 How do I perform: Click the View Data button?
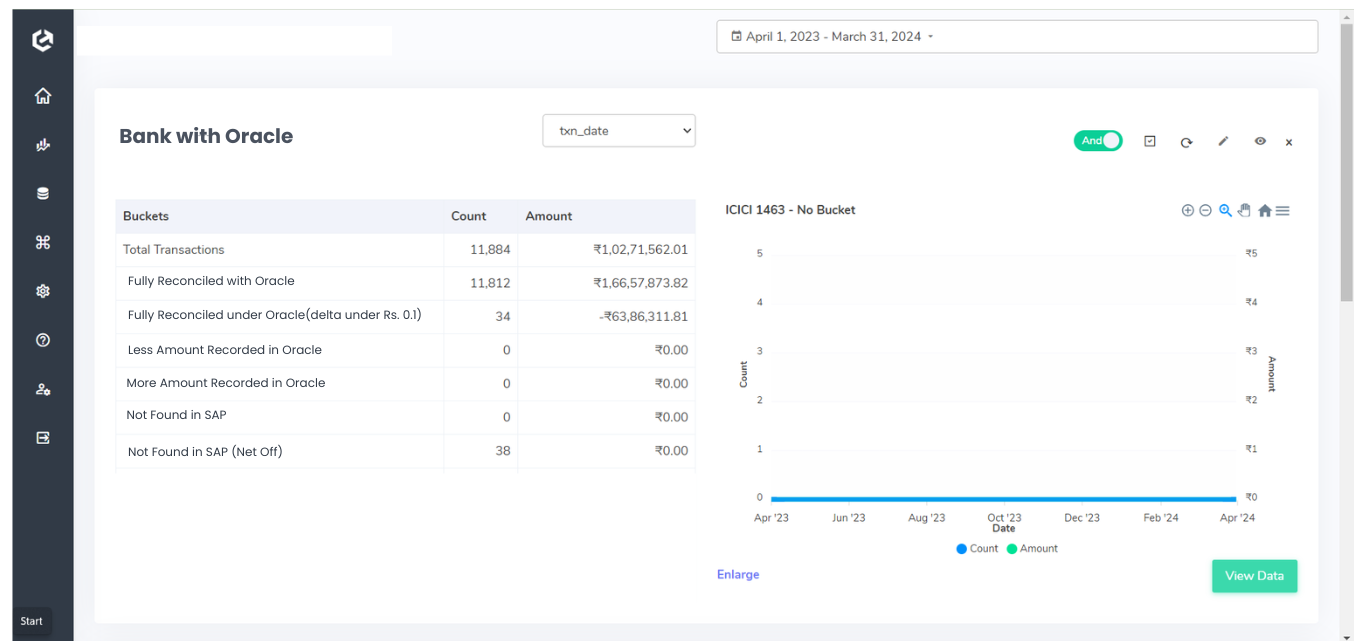[1254, 576]
